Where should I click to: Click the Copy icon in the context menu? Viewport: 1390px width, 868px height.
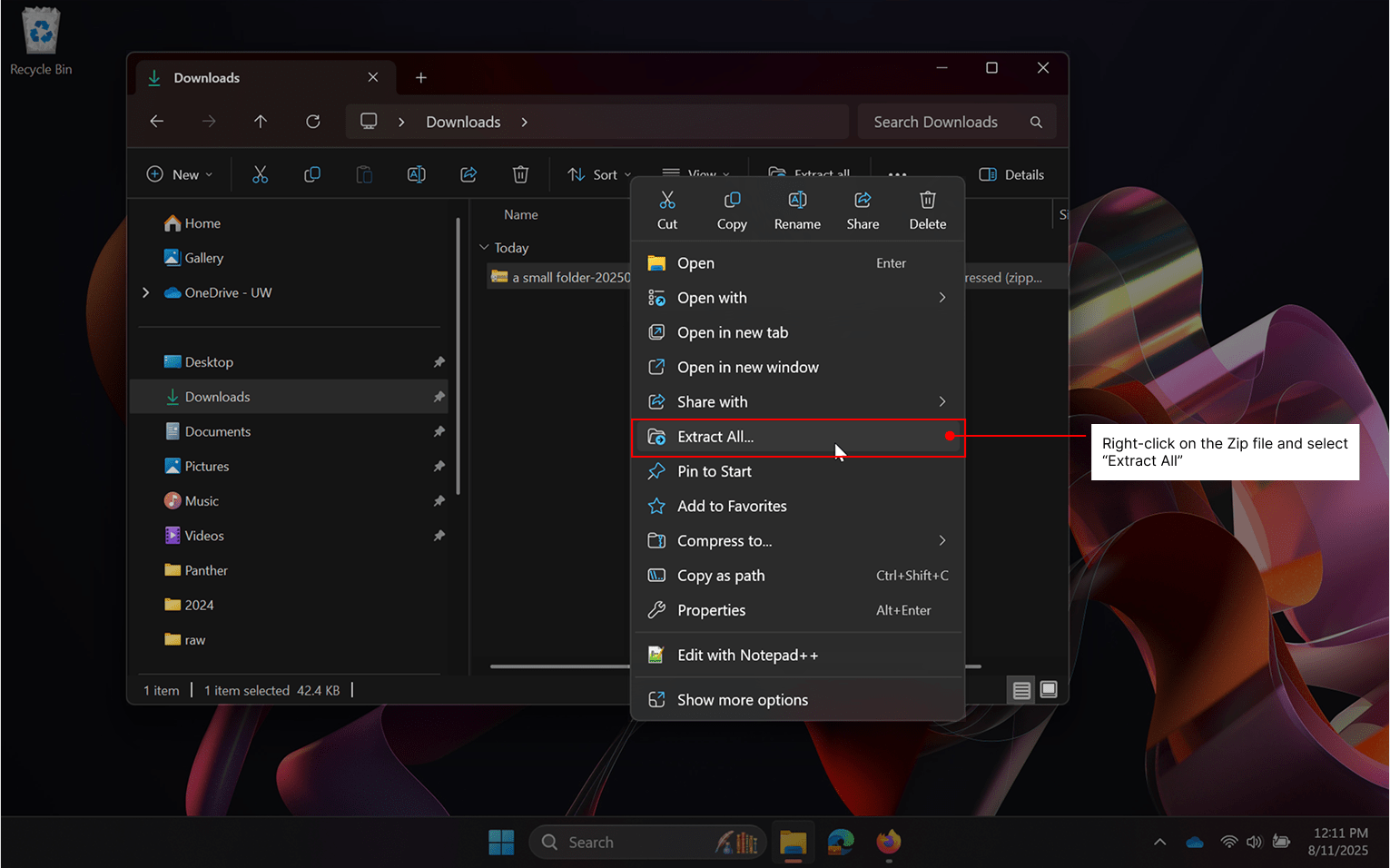[x=732, y=209]
